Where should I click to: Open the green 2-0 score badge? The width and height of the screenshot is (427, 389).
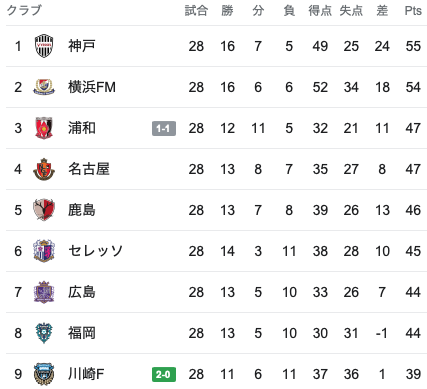tap(164, 374)
